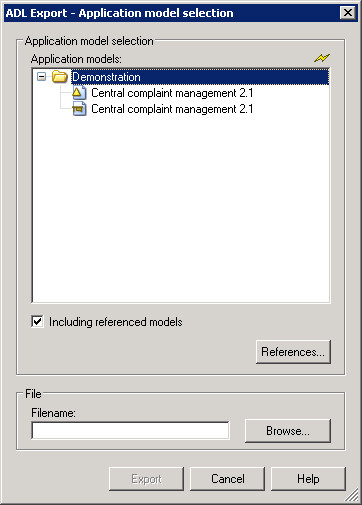Click the yellow lightning refresh icon

pos(322,58)
